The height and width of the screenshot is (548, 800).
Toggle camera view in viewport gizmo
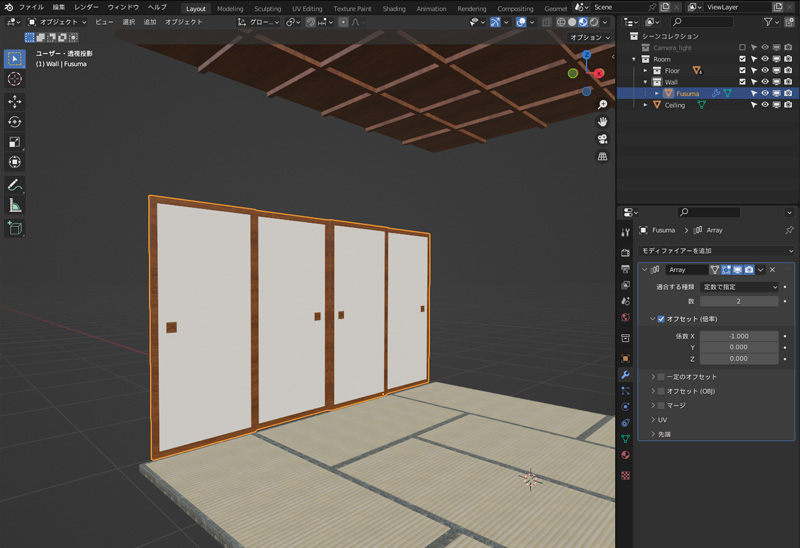point(602,139)
